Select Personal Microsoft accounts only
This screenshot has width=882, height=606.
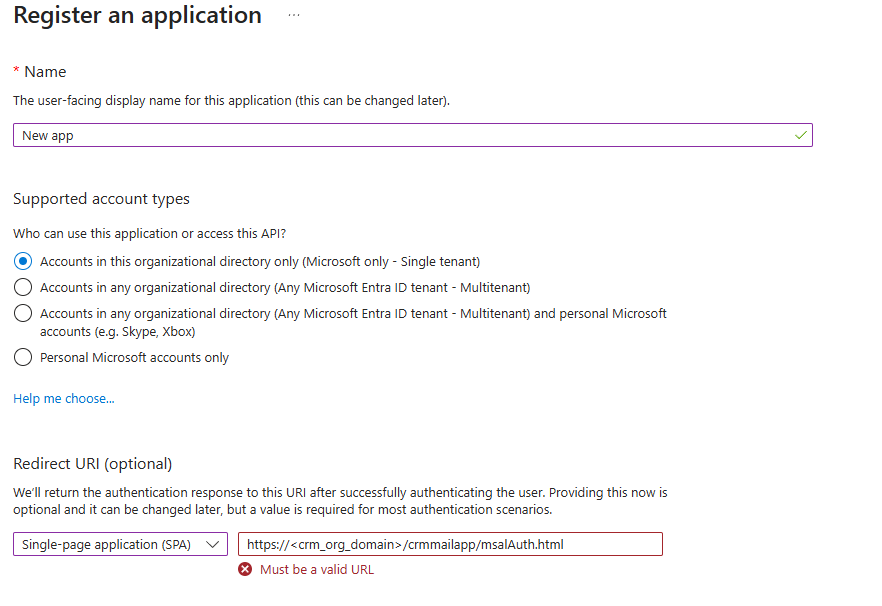tap(22, 356)
